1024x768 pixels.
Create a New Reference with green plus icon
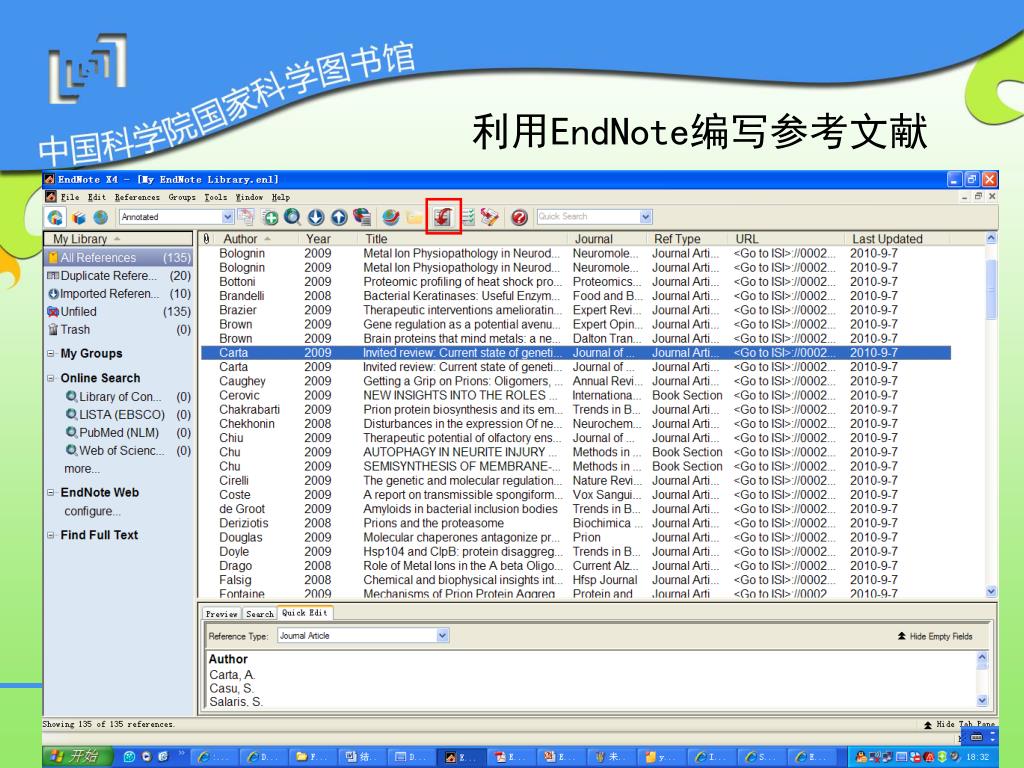click(x=270, y=217)
